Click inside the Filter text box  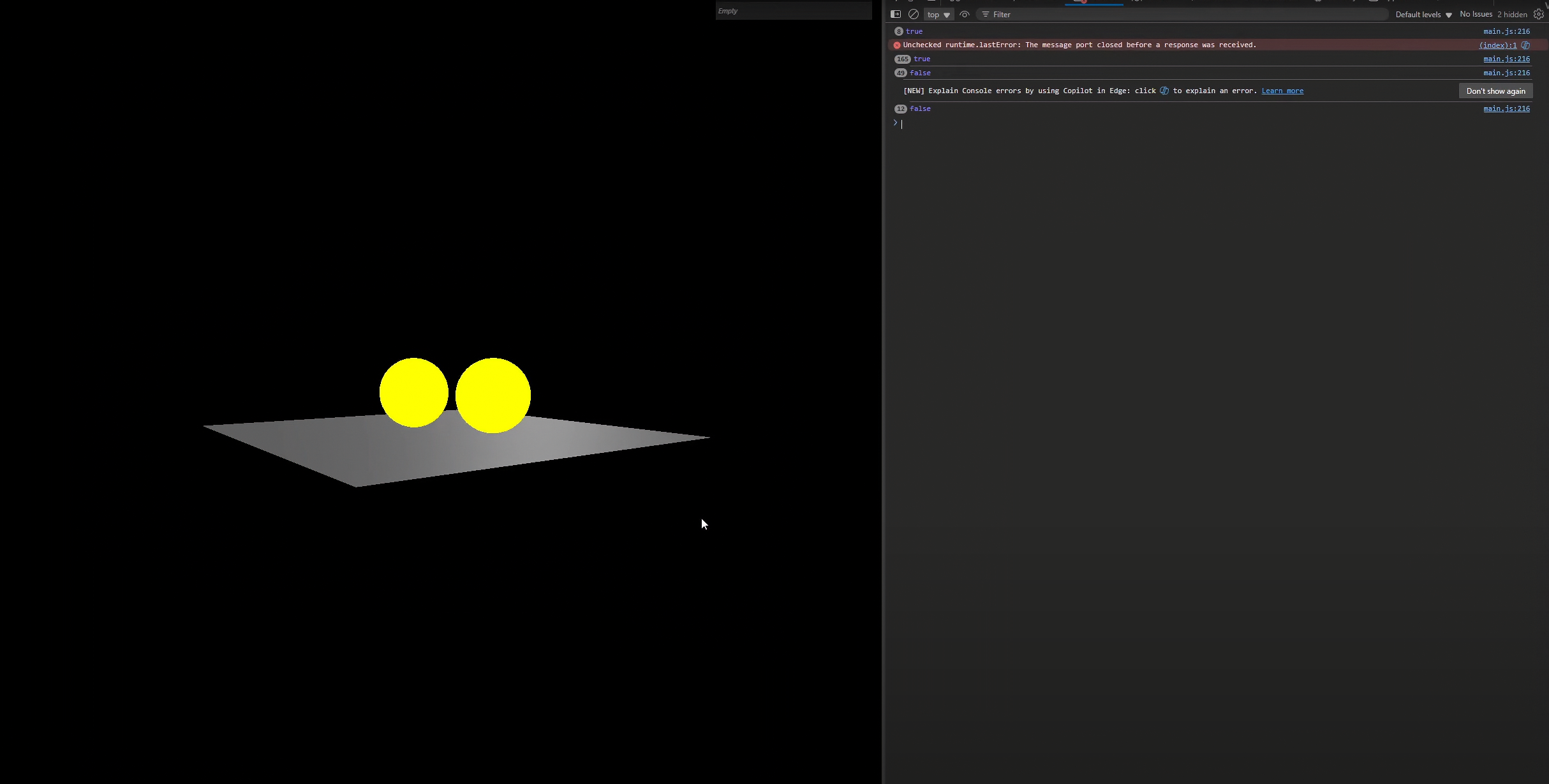pos(1085,14)
